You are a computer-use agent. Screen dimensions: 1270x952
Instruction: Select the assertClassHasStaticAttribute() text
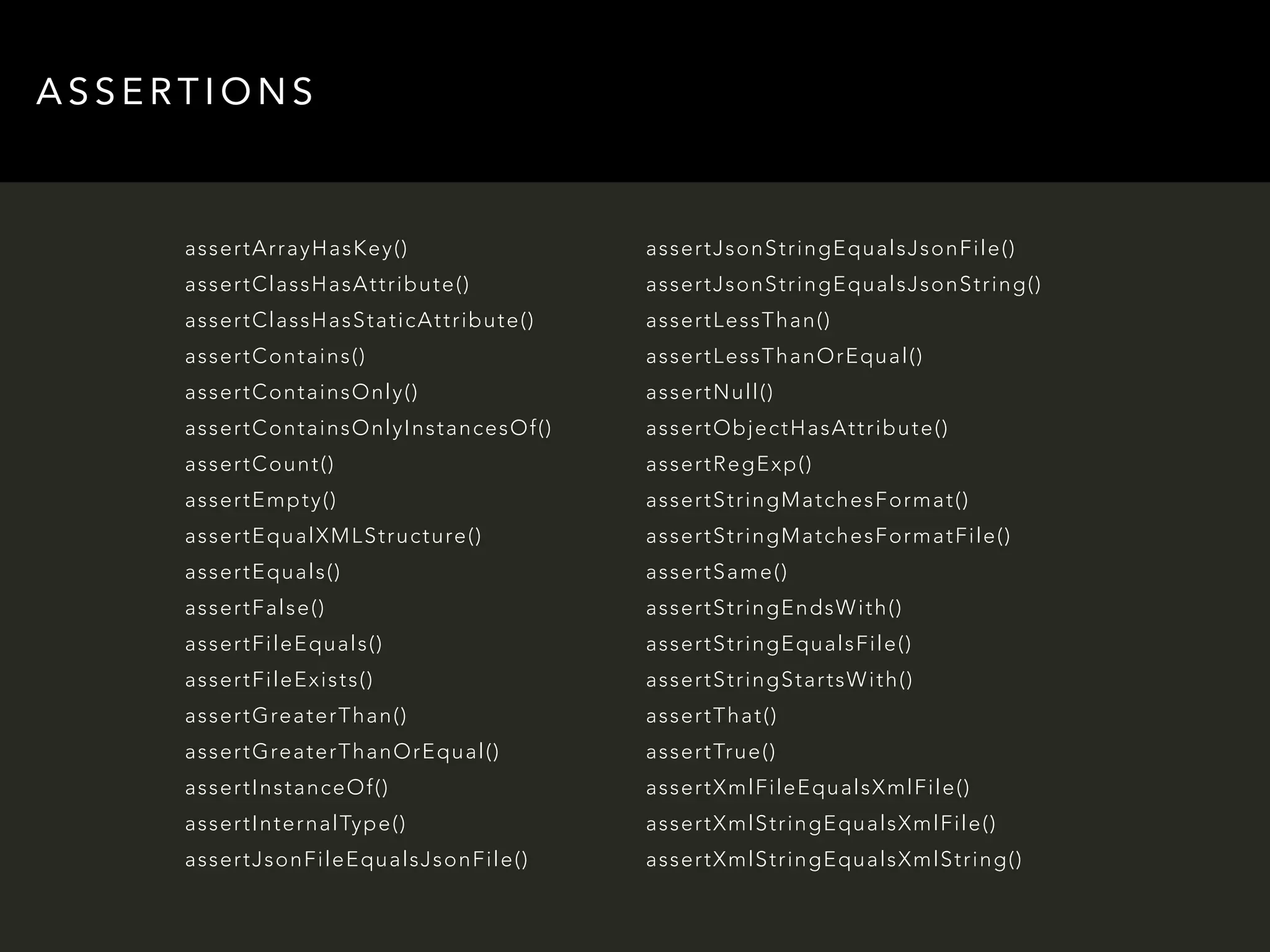tap(359, 320)
